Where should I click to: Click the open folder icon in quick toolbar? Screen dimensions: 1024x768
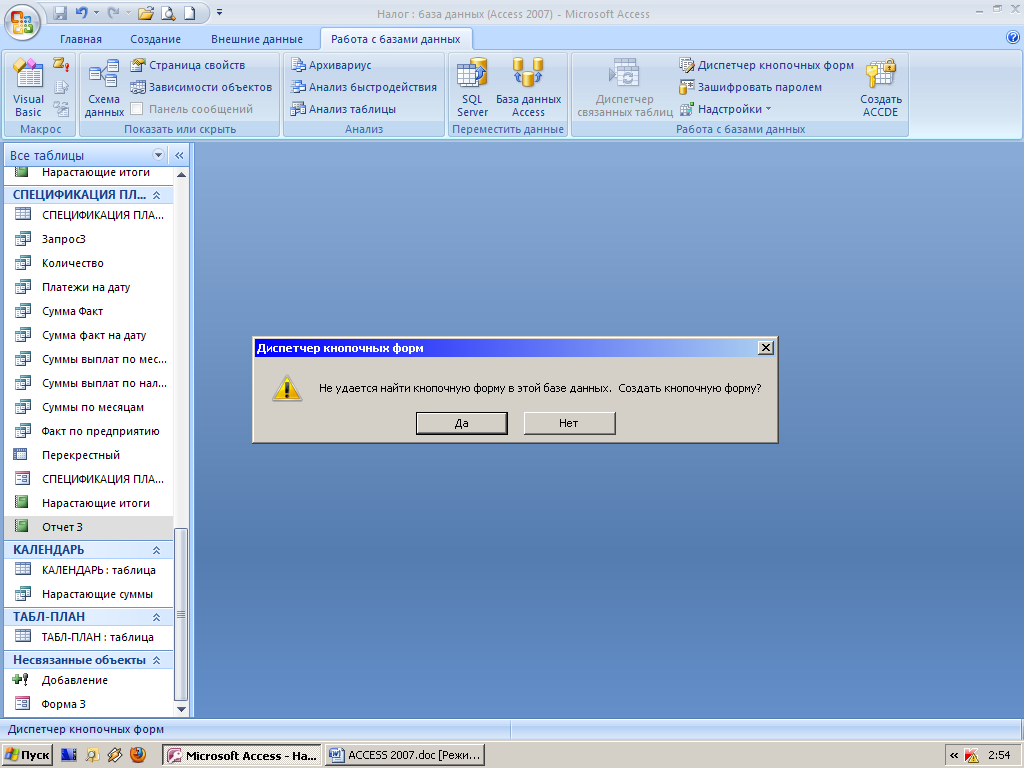145,12
